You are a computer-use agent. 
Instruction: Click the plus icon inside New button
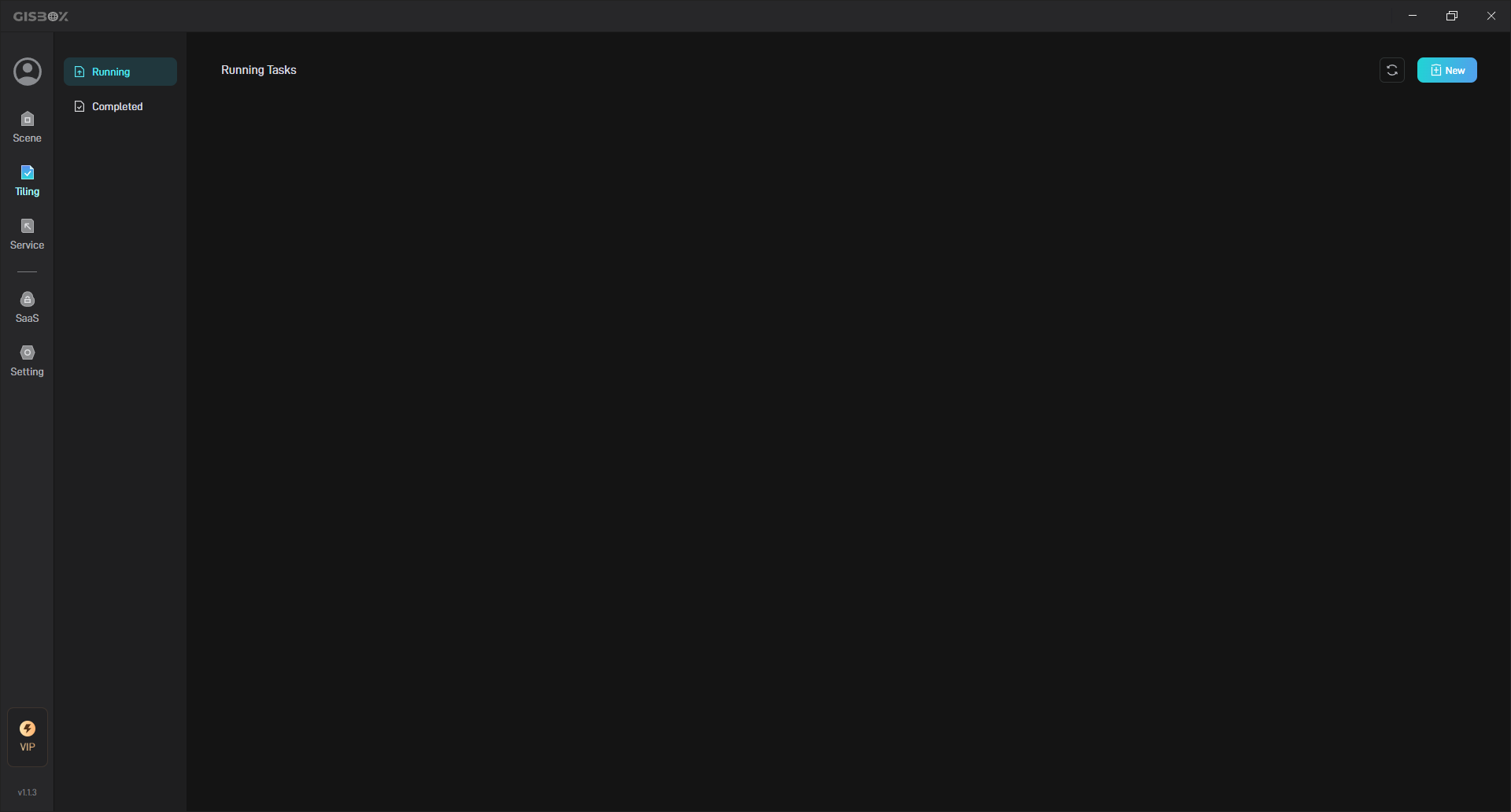pyautogui.click(x=1436, y=70)
